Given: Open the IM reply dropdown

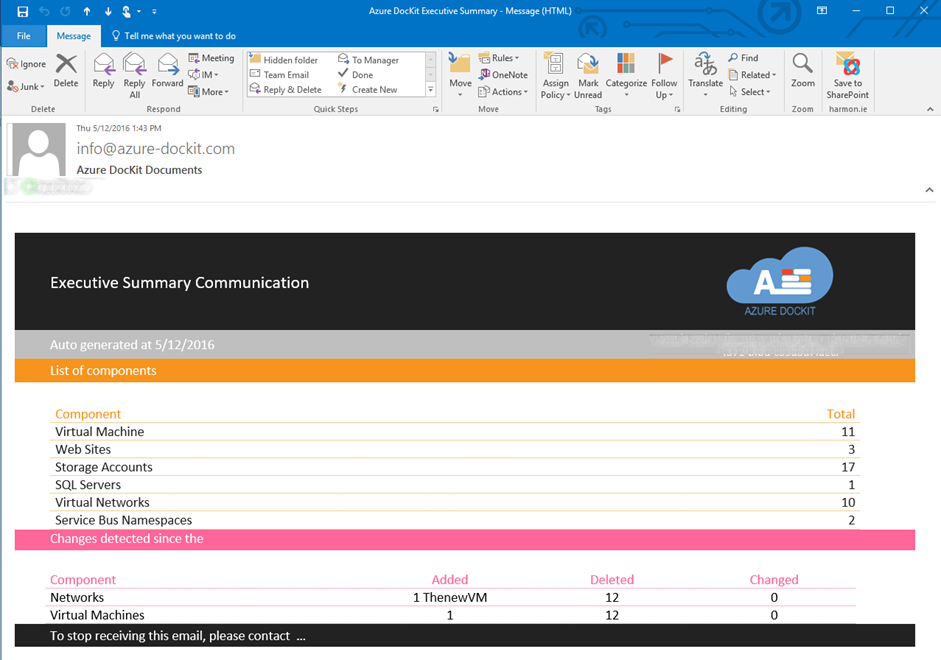Looking at the screenshot, I should tap(203, 74).
